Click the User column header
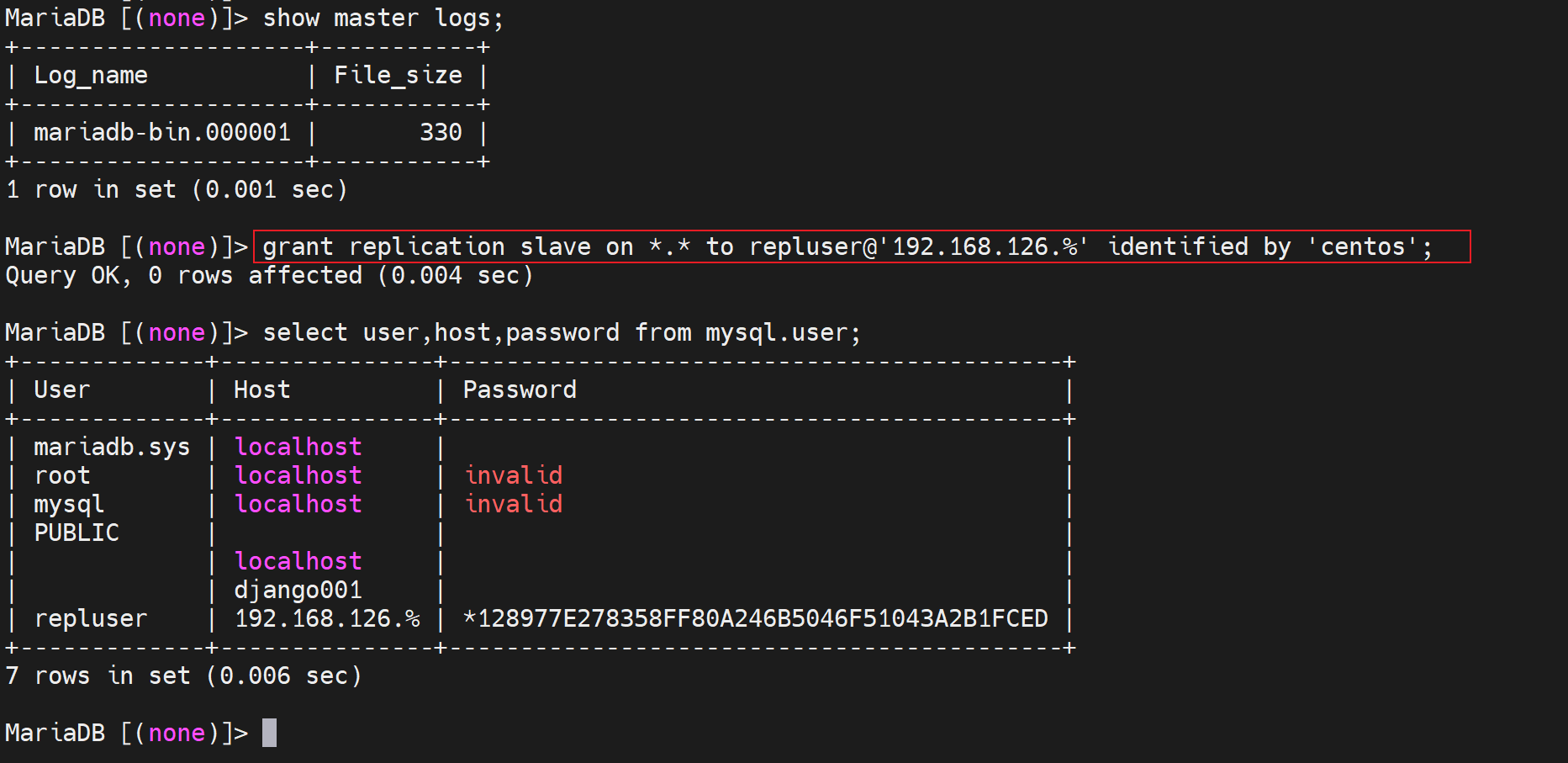Image resolution: width=1568 pixels, height=763 pixels. coord(61,390)
